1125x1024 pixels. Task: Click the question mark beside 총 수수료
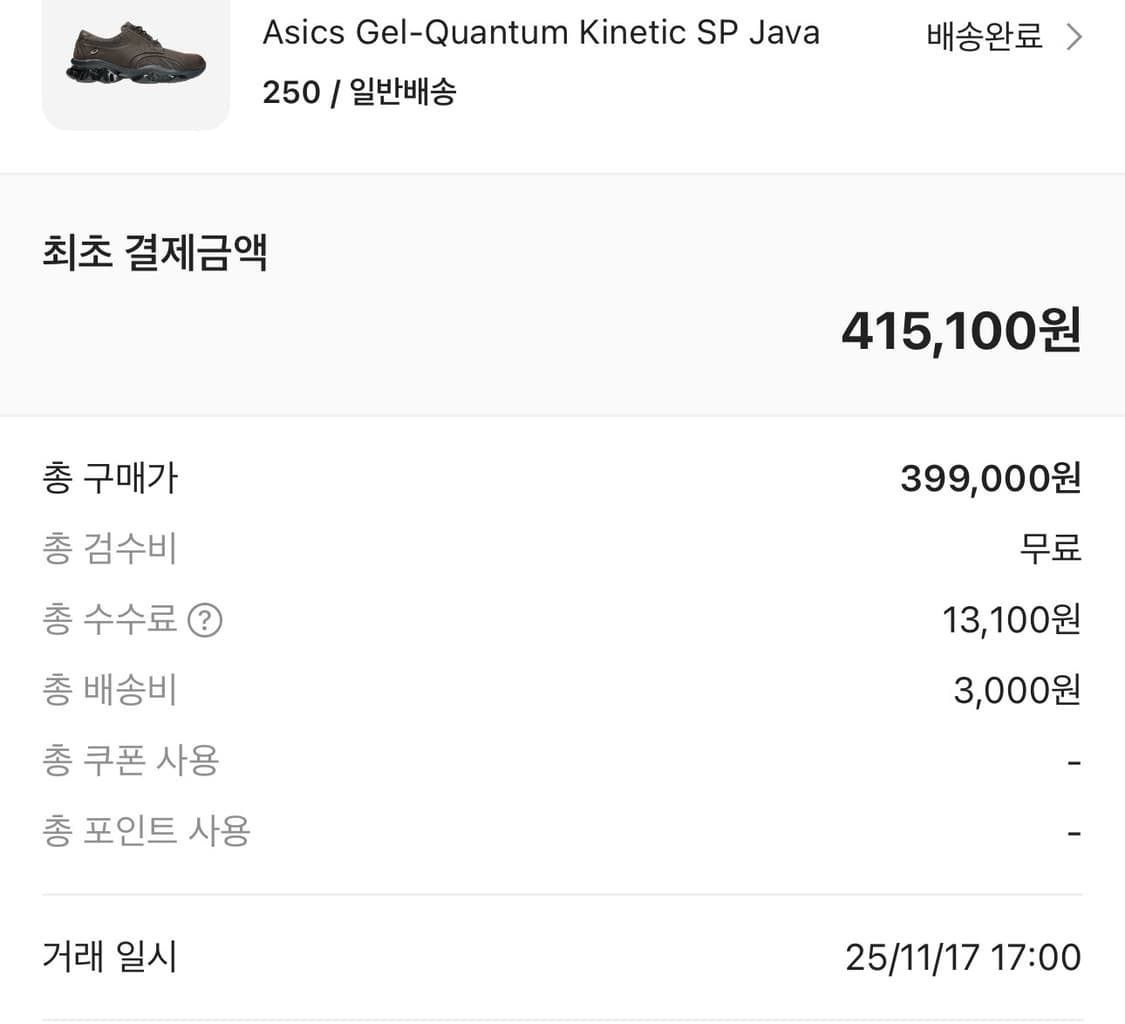pos(207,620)
